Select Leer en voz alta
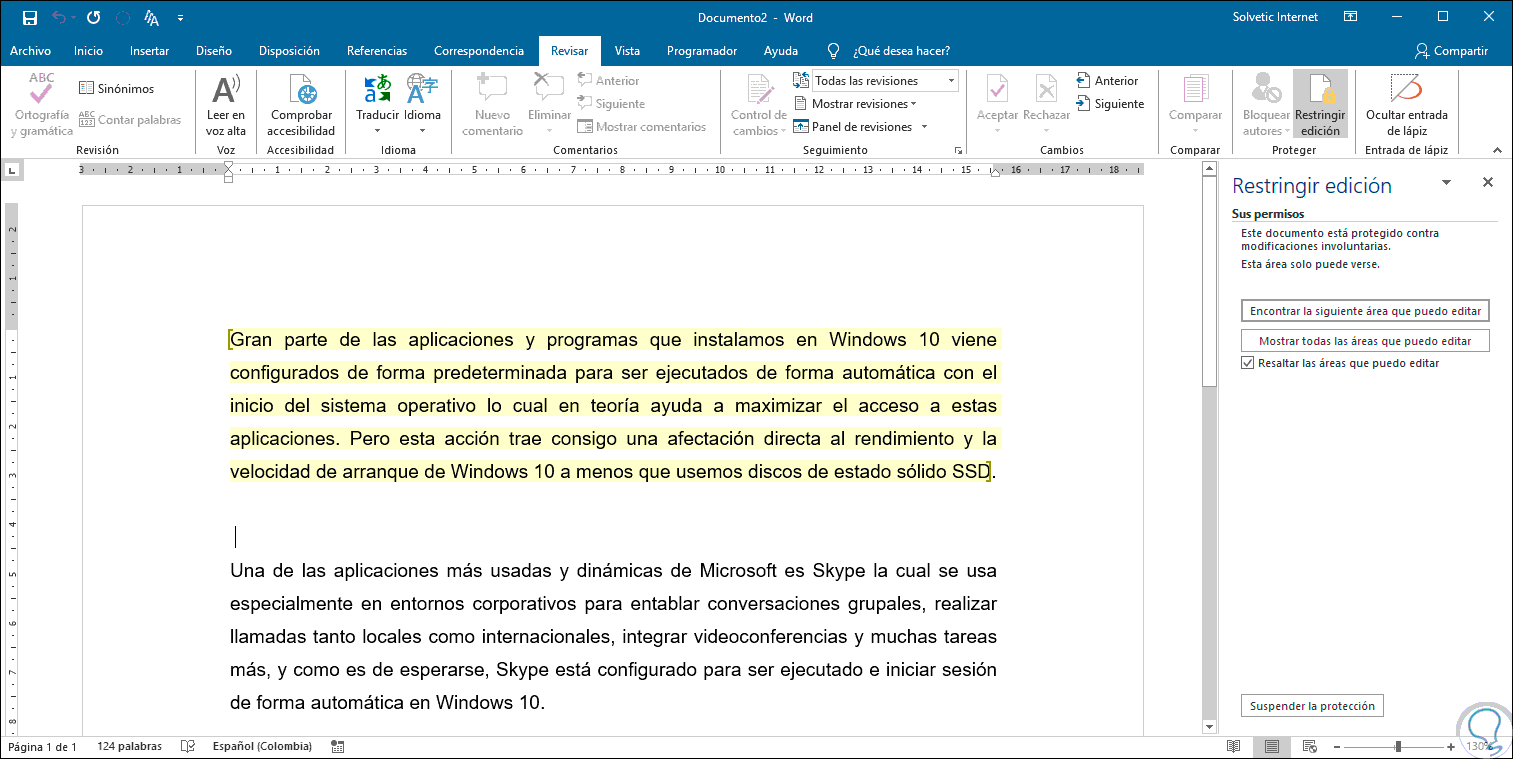 point(225,103)
